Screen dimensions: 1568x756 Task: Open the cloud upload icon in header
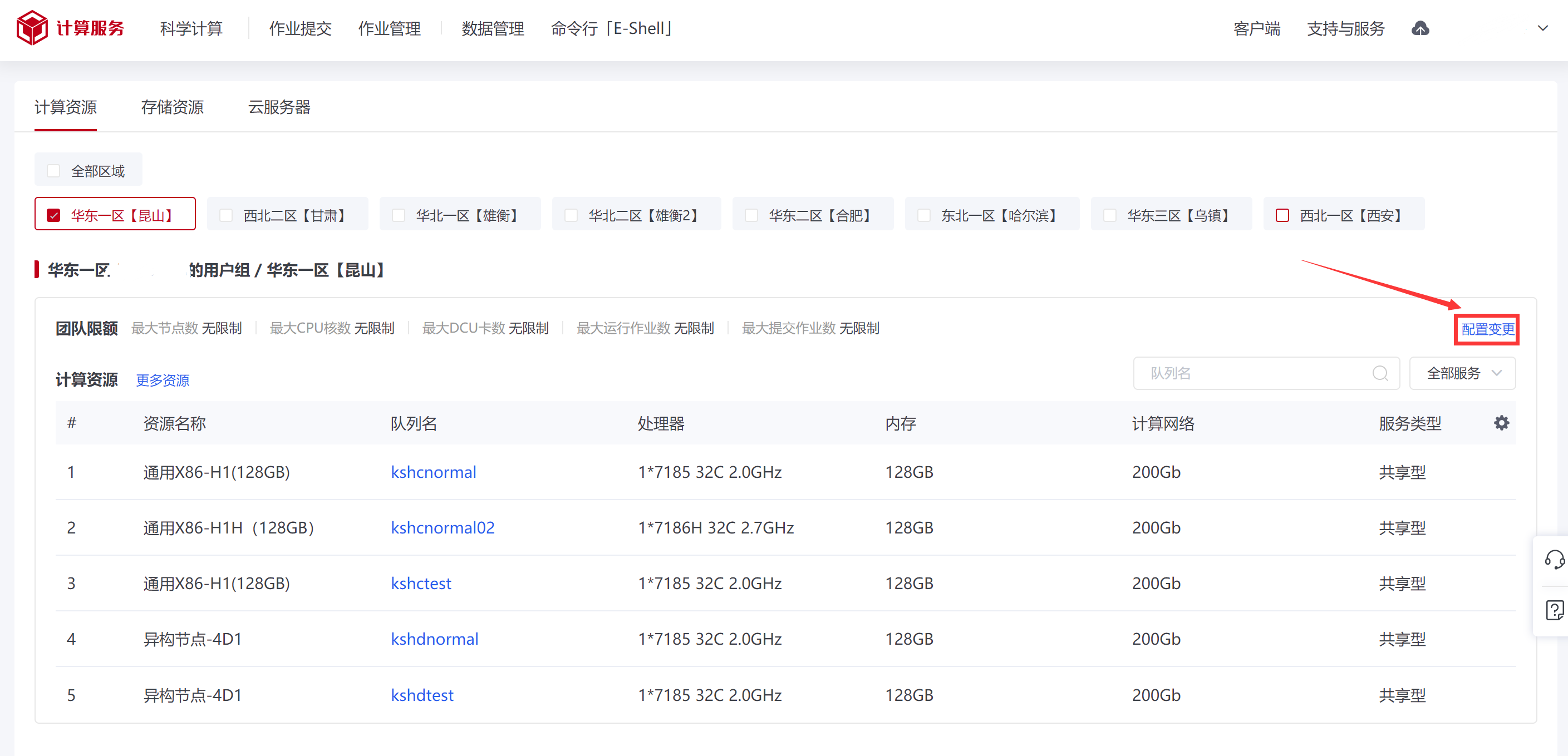(x=1420, y=28)
